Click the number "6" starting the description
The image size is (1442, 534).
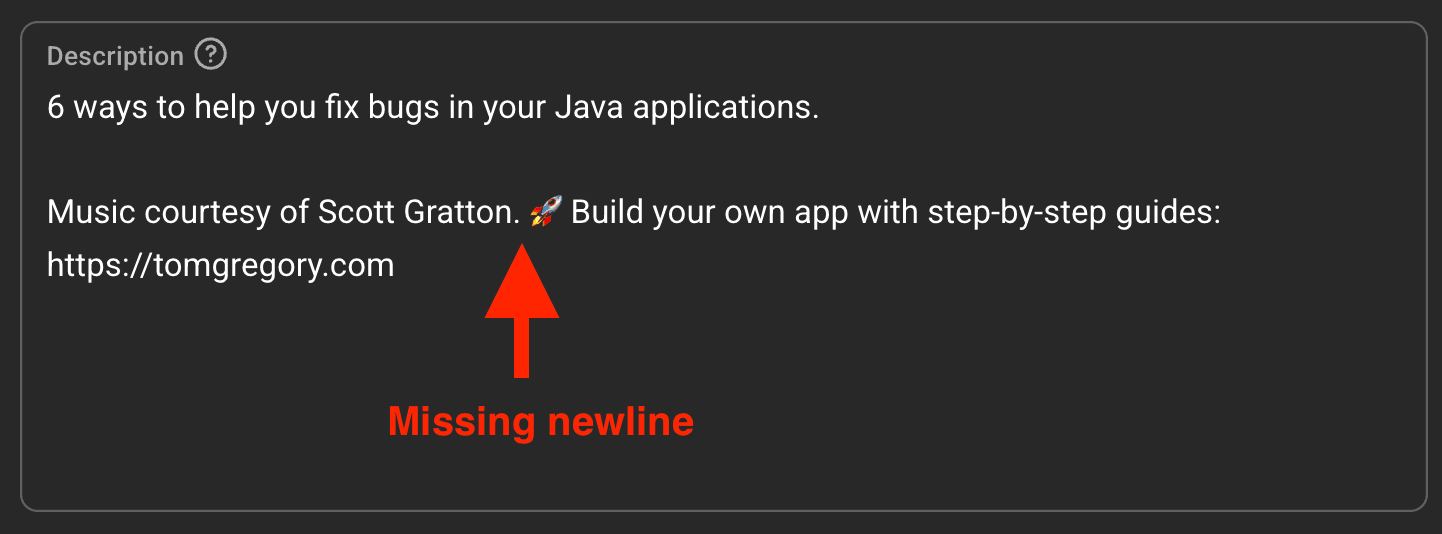click(56, 108)
